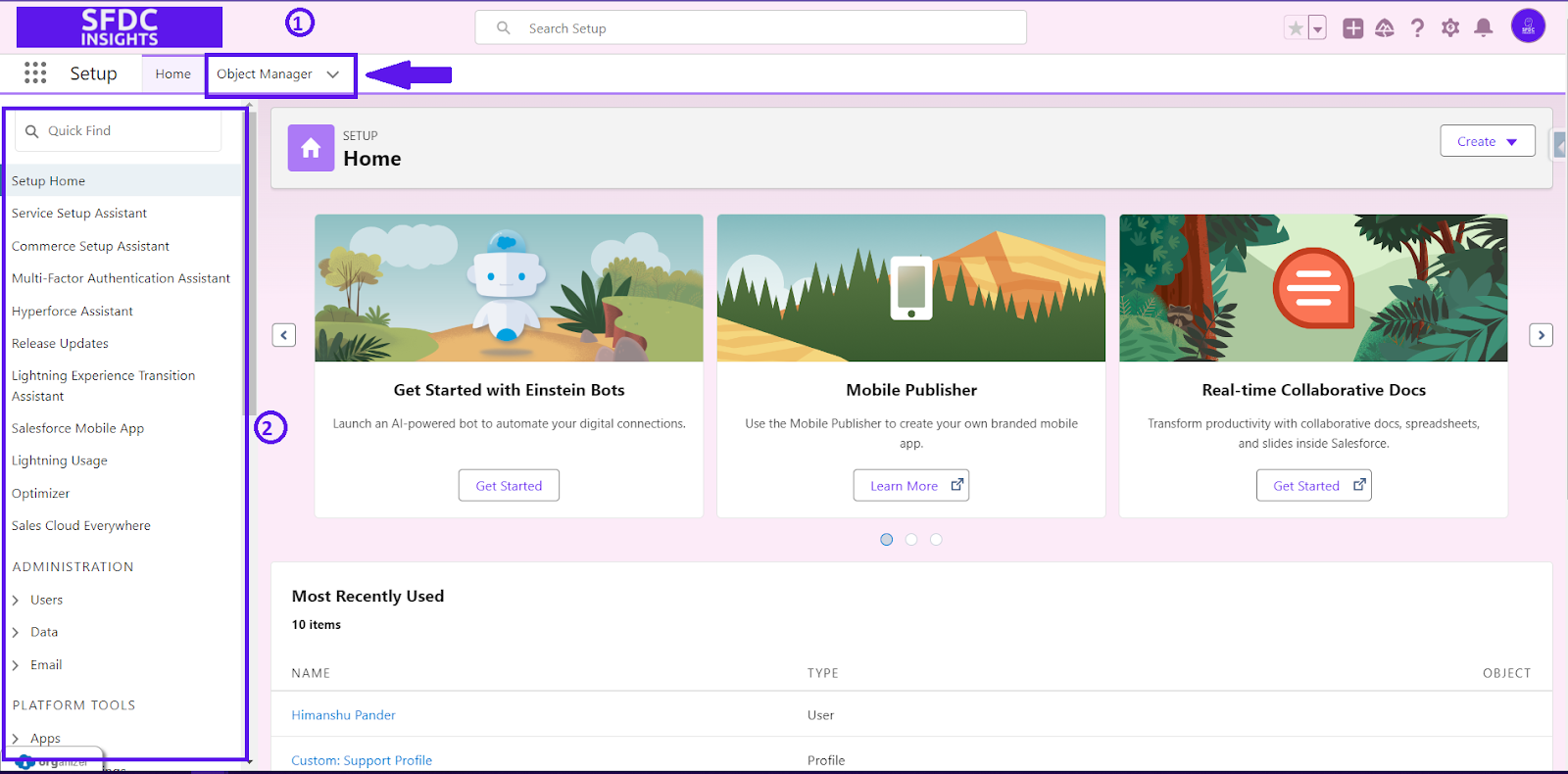Image resolution: width=1568 pixels, height=774 pixels.
Task: Click Learn More for Mobile Publisher
Action: pyautogui.click(x=911, y=486)
